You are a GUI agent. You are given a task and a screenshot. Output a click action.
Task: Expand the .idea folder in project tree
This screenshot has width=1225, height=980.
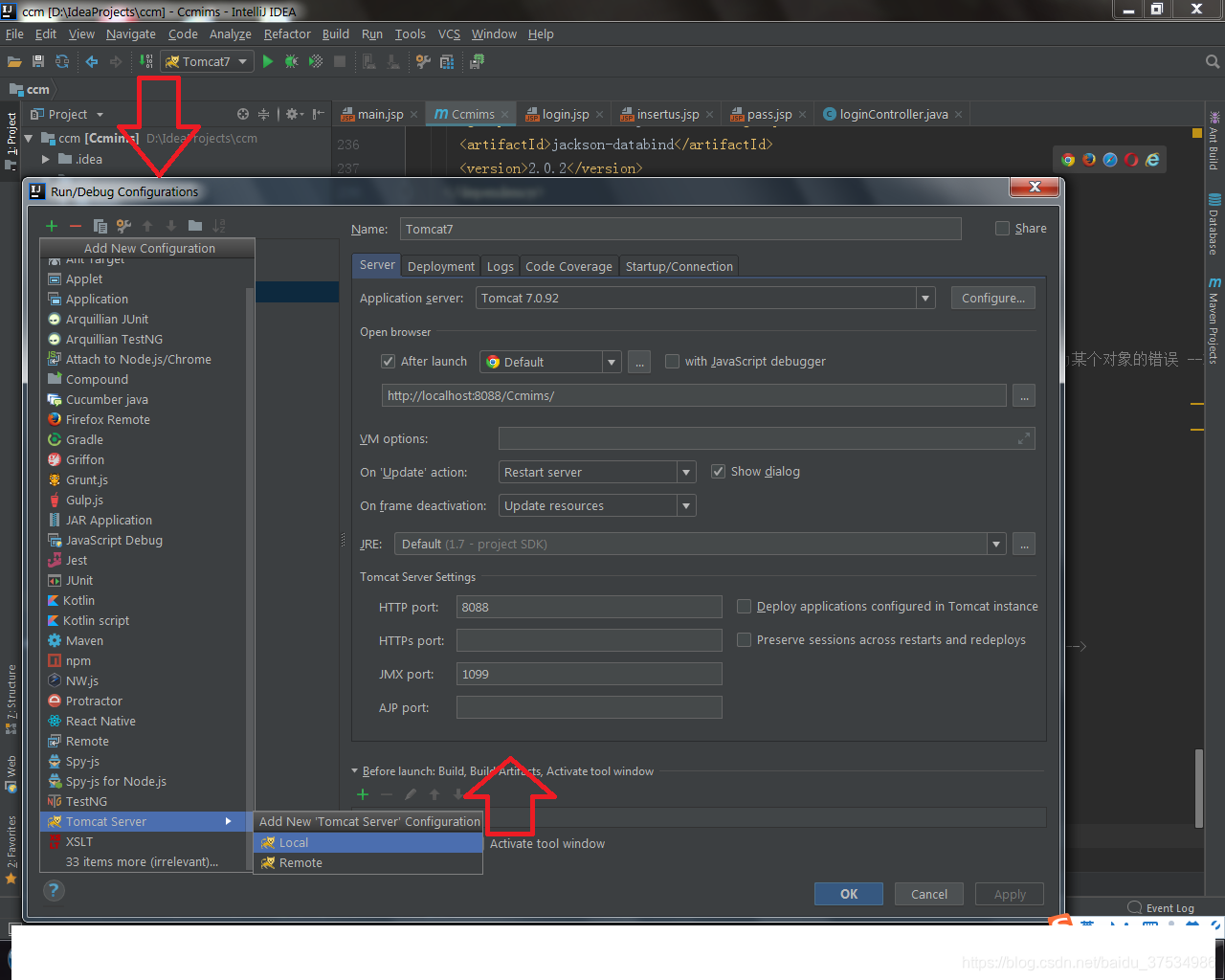click(45, 159)
